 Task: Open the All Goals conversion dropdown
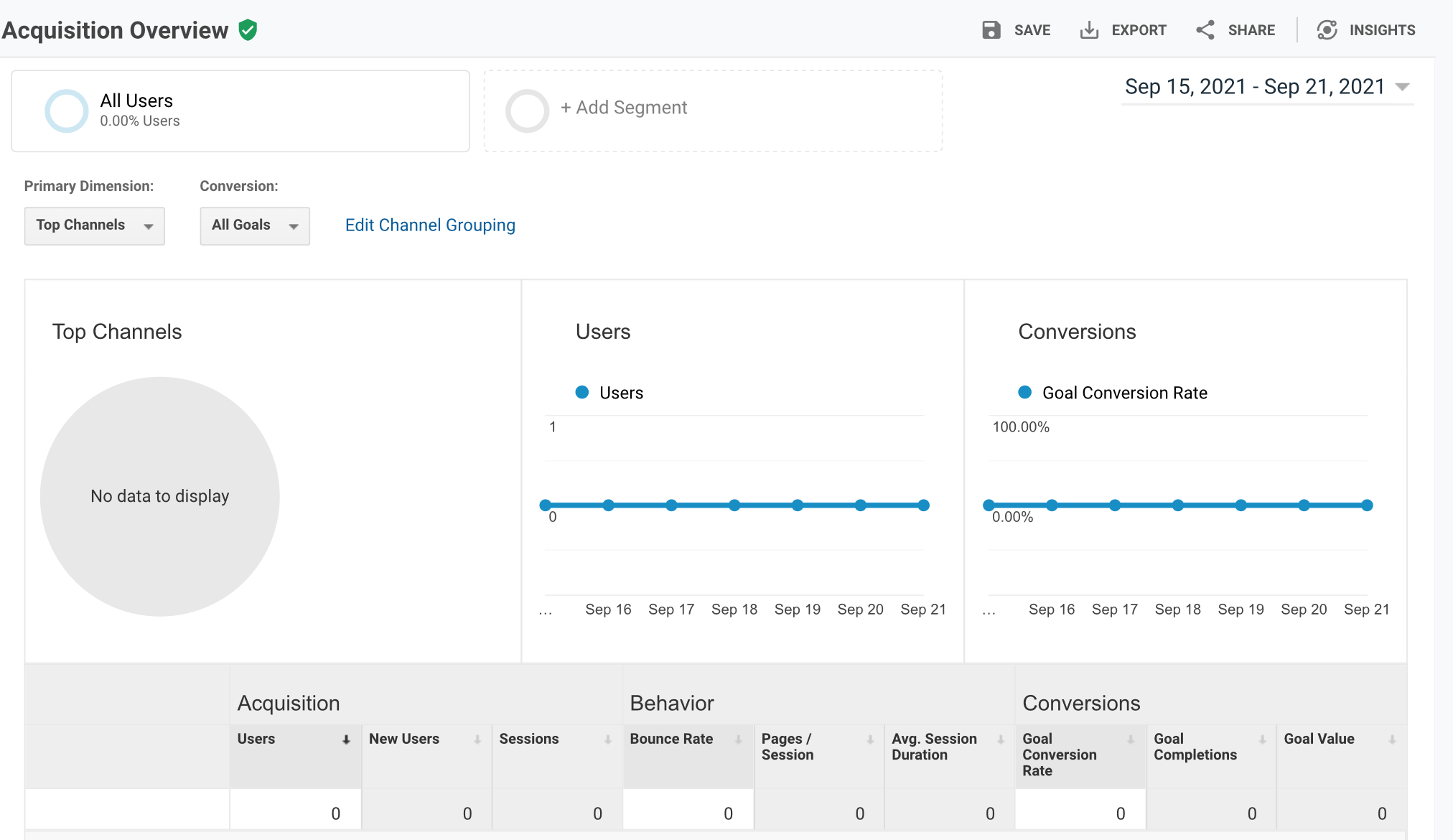(254, 225)
